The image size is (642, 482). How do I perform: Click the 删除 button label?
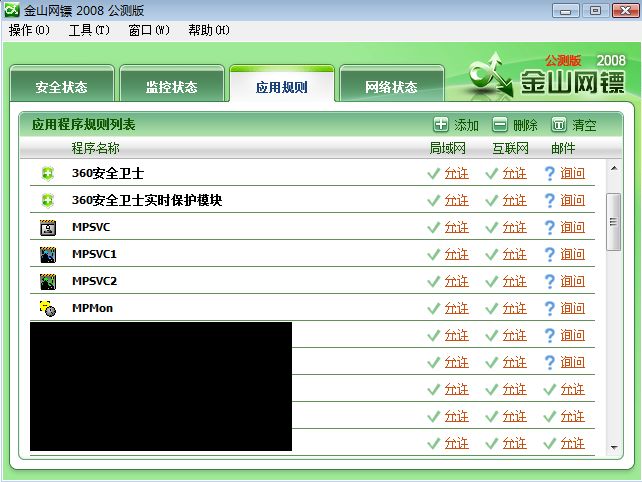click(525, 125)
